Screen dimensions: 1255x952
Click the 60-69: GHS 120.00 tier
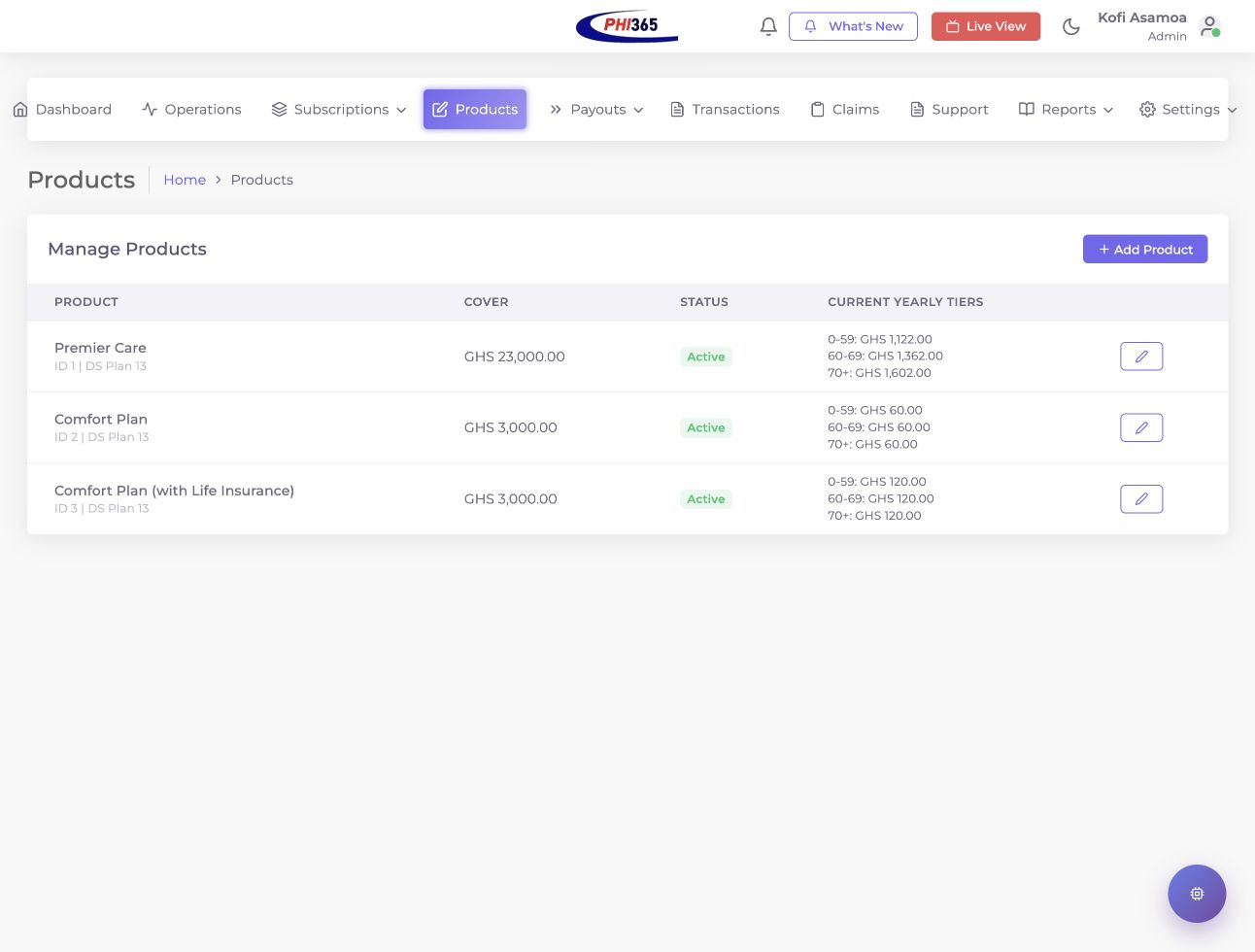[881, 498]
